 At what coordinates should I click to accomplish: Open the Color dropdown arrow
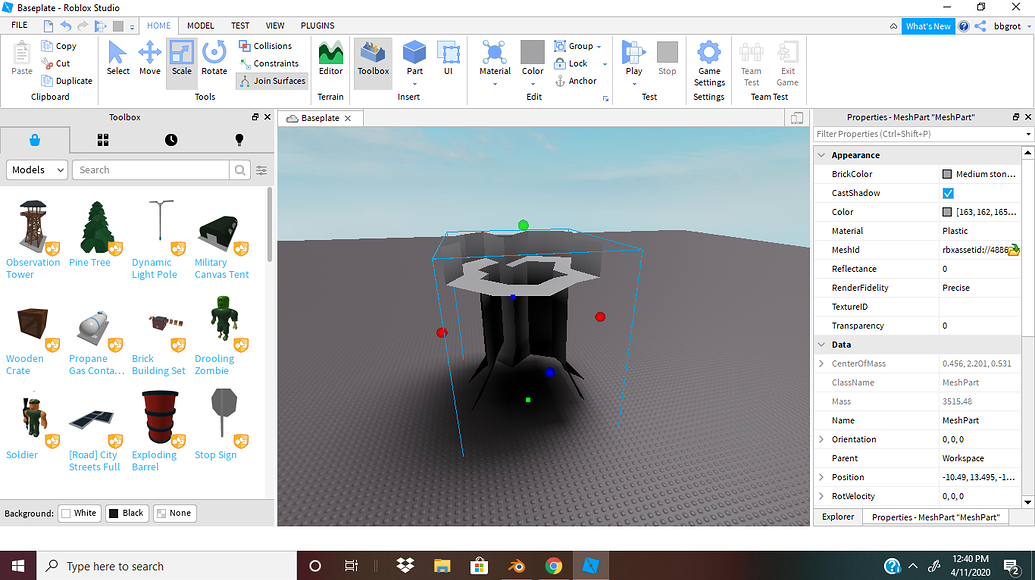point(533,84)
